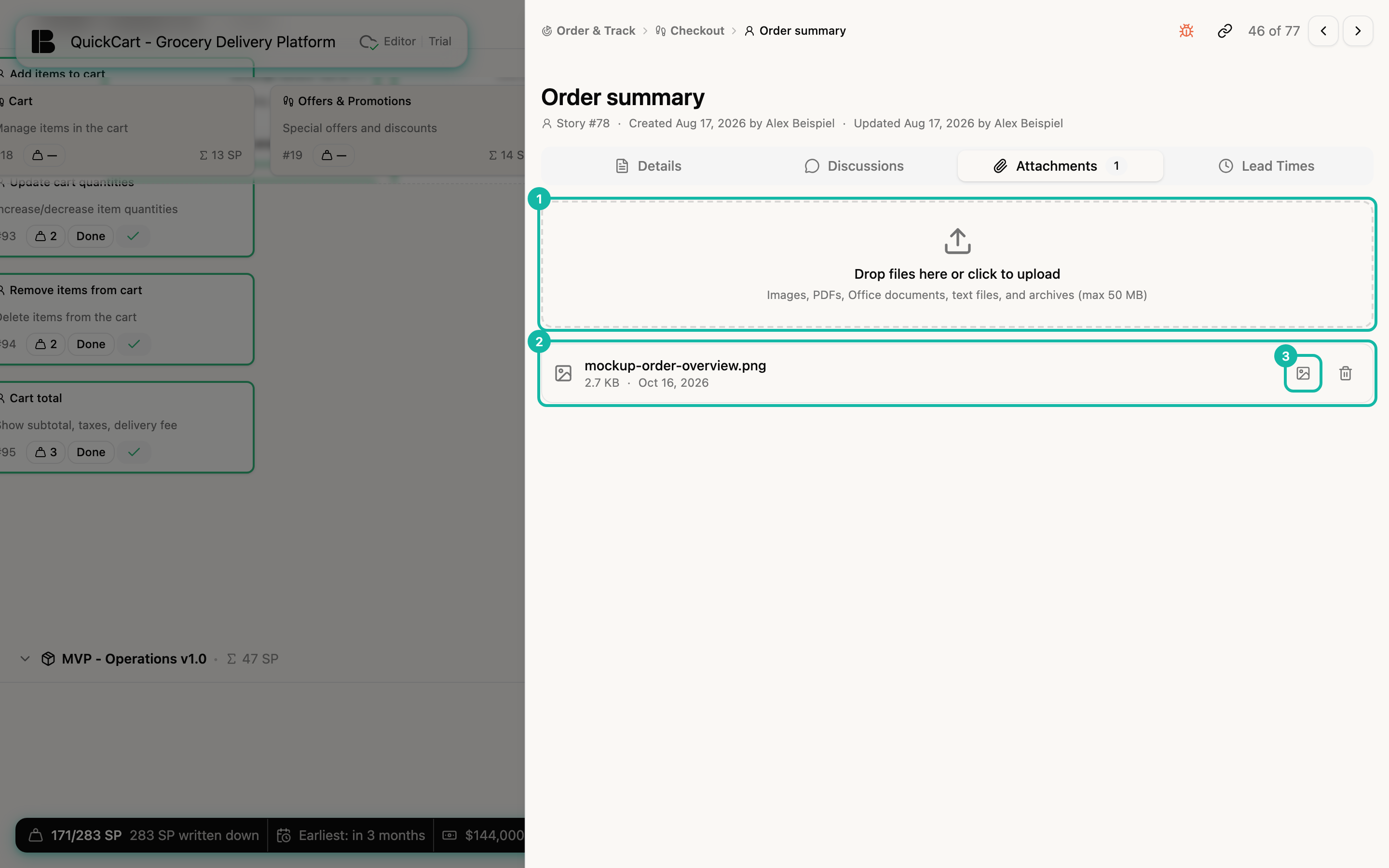The height and width of the screenshot is (868, 1389).
Task: Click the Done status on Update cart quantities card
Action: pos(91,236)
